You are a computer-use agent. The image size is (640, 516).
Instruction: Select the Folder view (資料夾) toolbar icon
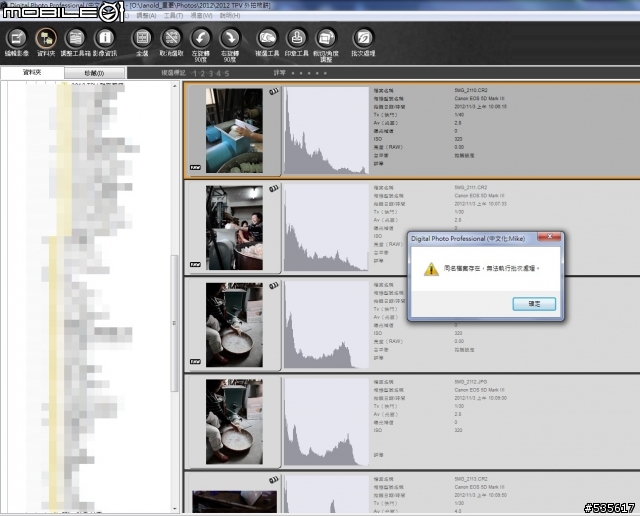pyautogui.click(x=46, y=42)
